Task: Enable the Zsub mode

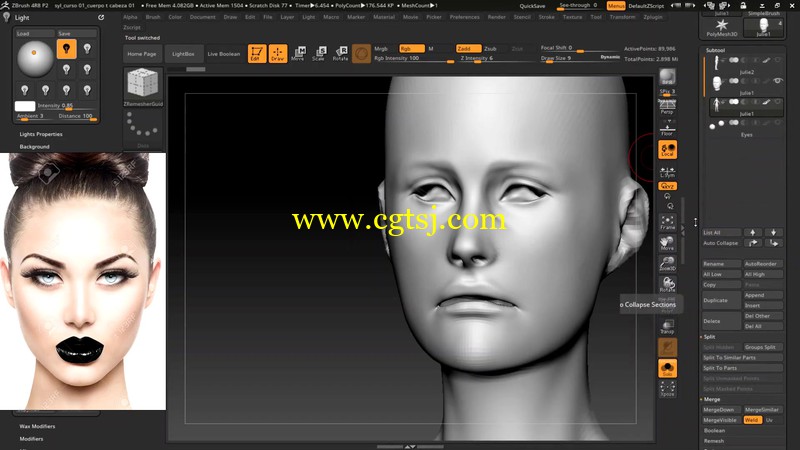Action: pyautogui.click(x=490, y=48)
